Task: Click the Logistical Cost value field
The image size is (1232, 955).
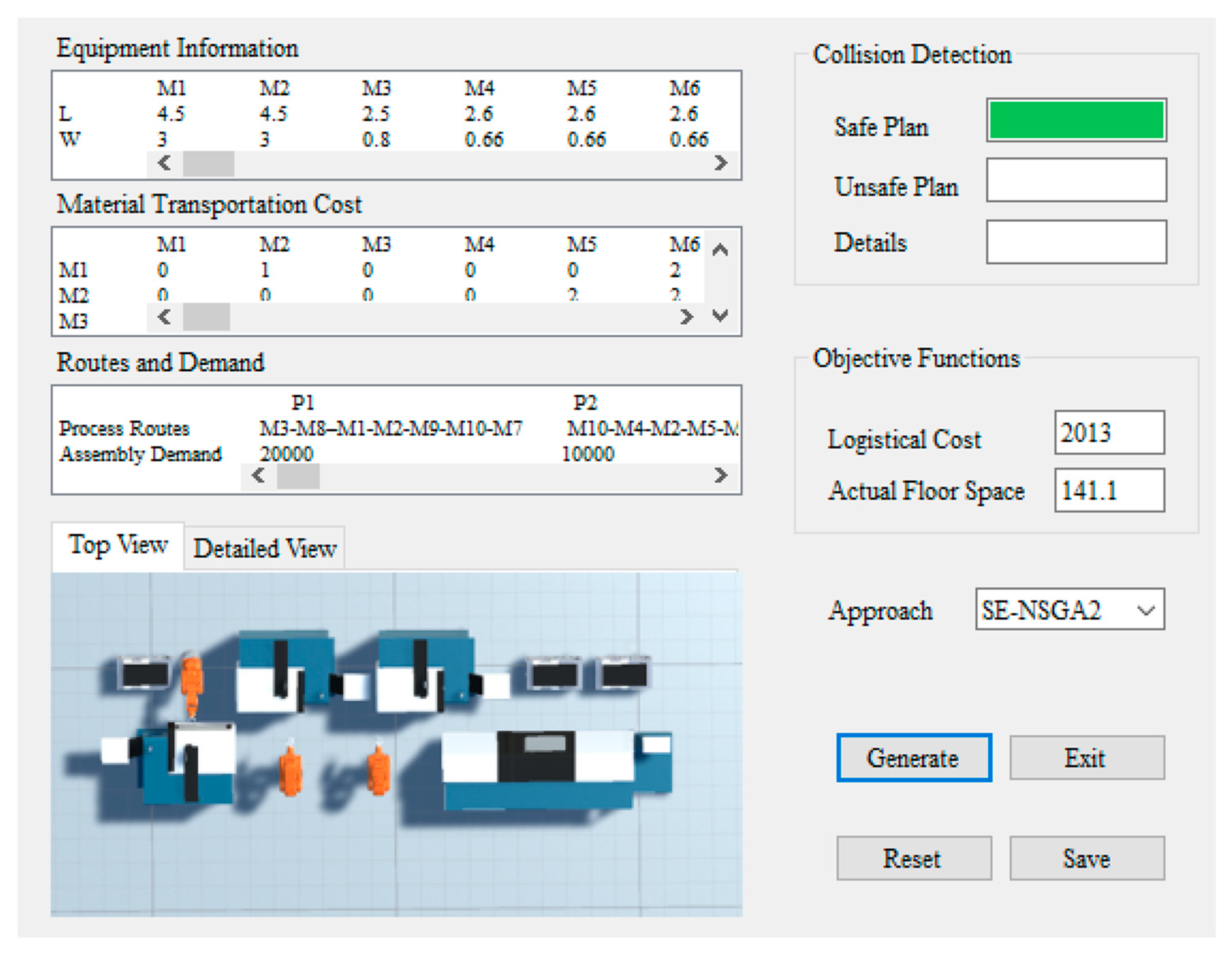Action: (1109, 433)
